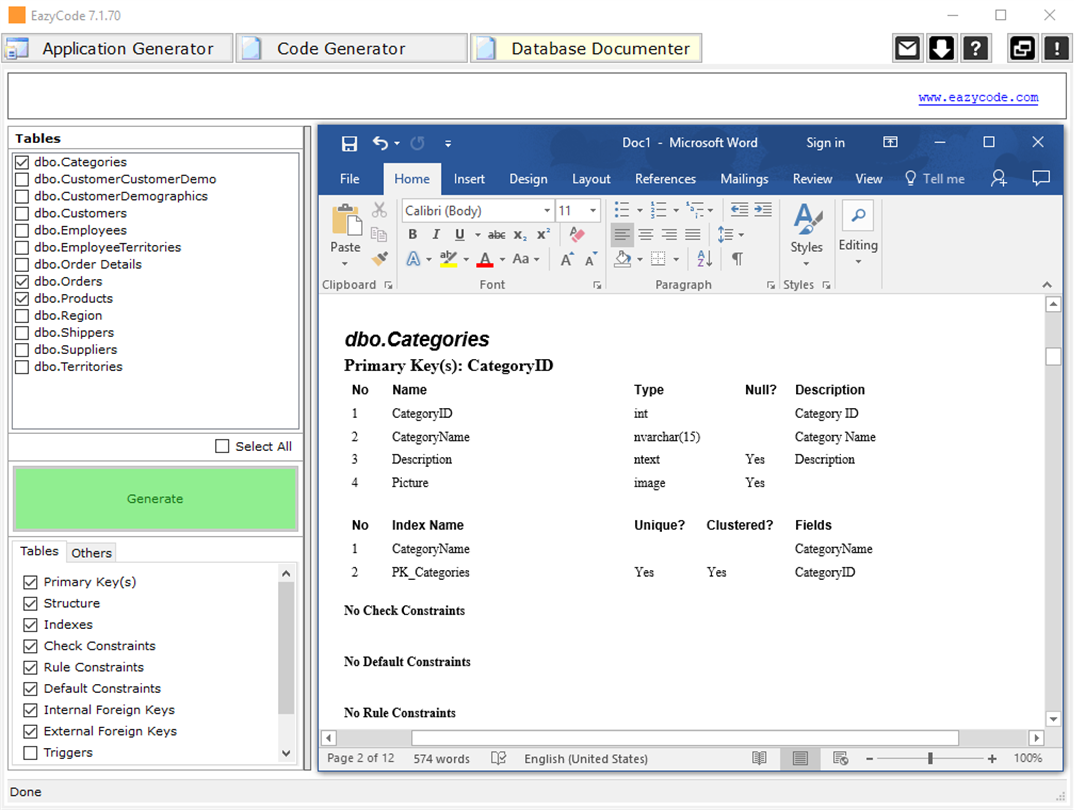Enable the Triggers checkbox
This screenshot has width=1074, height=810.
(30, 753)
